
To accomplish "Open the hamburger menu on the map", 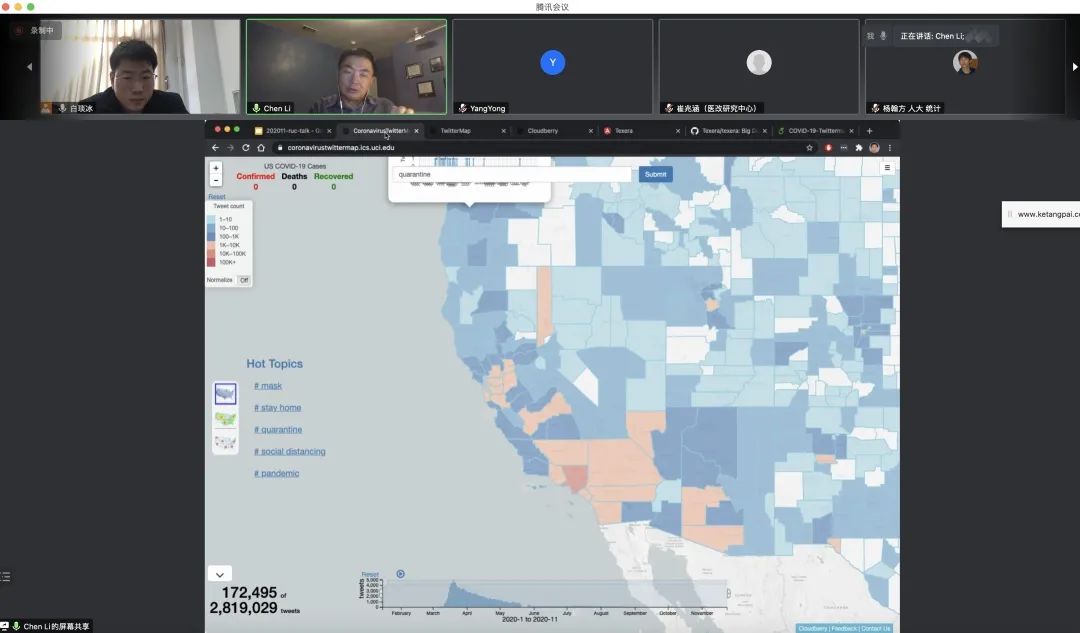I will 887,168.
